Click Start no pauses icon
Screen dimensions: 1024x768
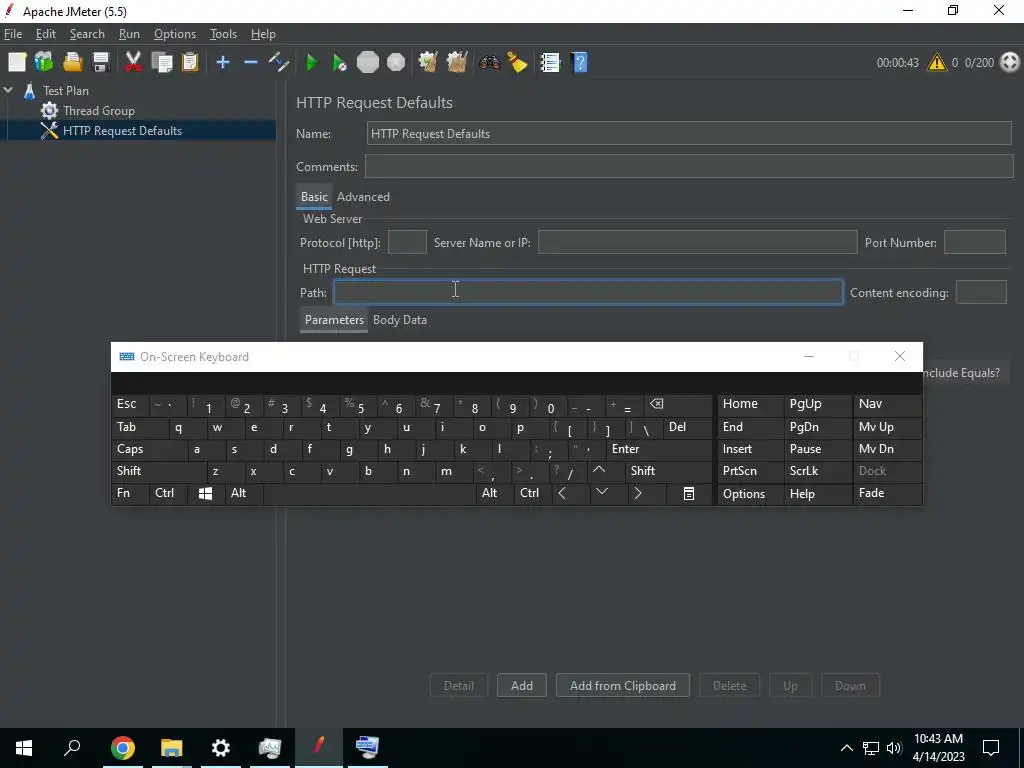click(340, 63)
